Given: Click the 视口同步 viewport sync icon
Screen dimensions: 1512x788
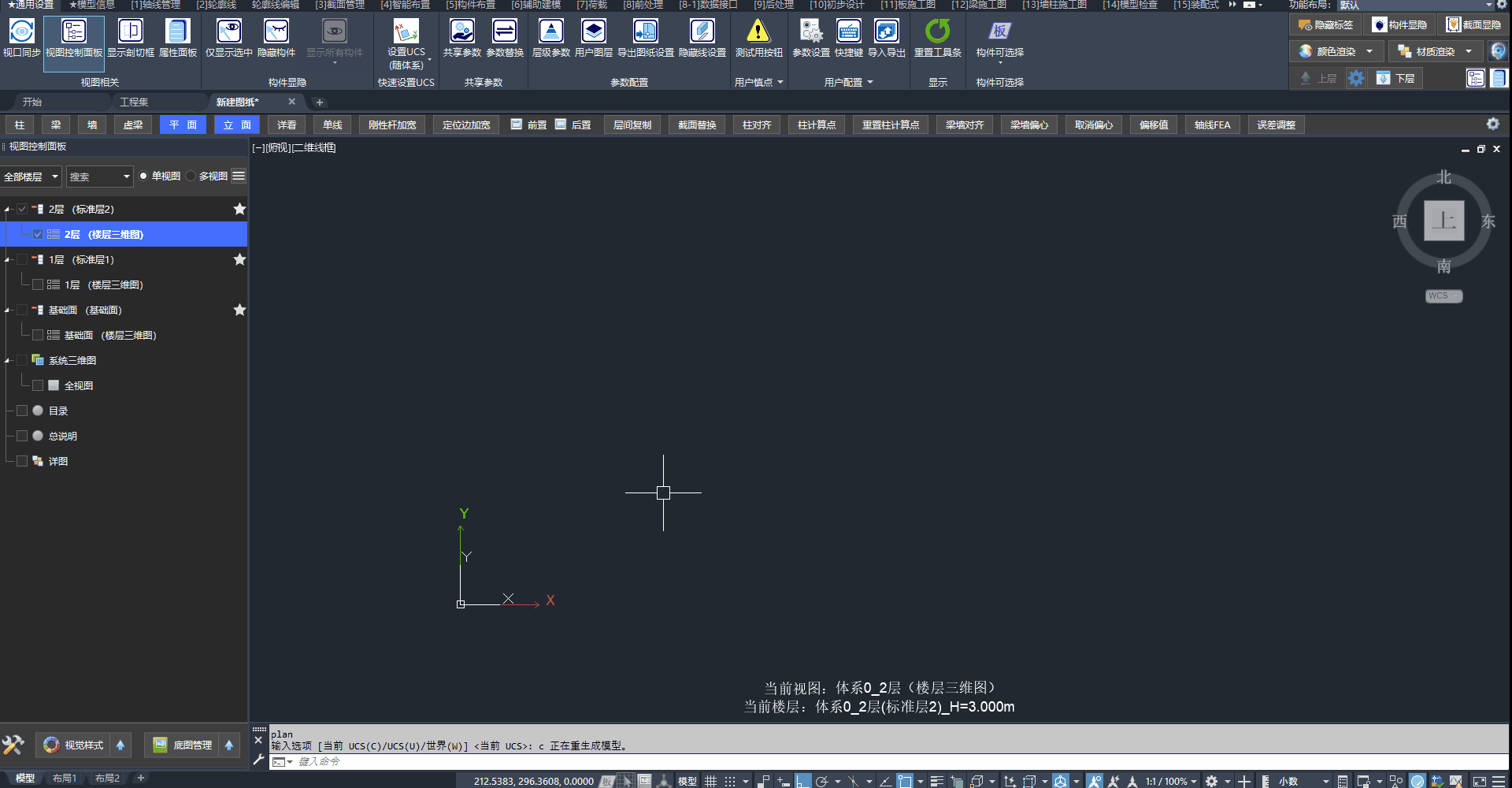Looking at the screenshot, I should coord(21,32).
